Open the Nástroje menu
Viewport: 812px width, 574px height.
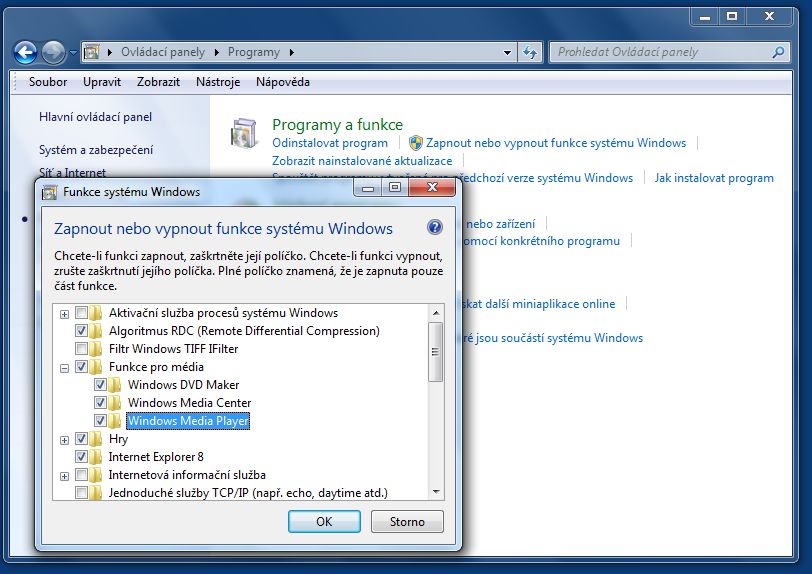(218, 82)
